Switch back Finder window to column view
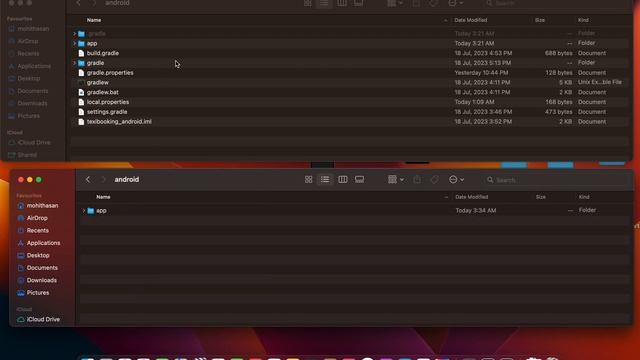 [x=342, y=3]
